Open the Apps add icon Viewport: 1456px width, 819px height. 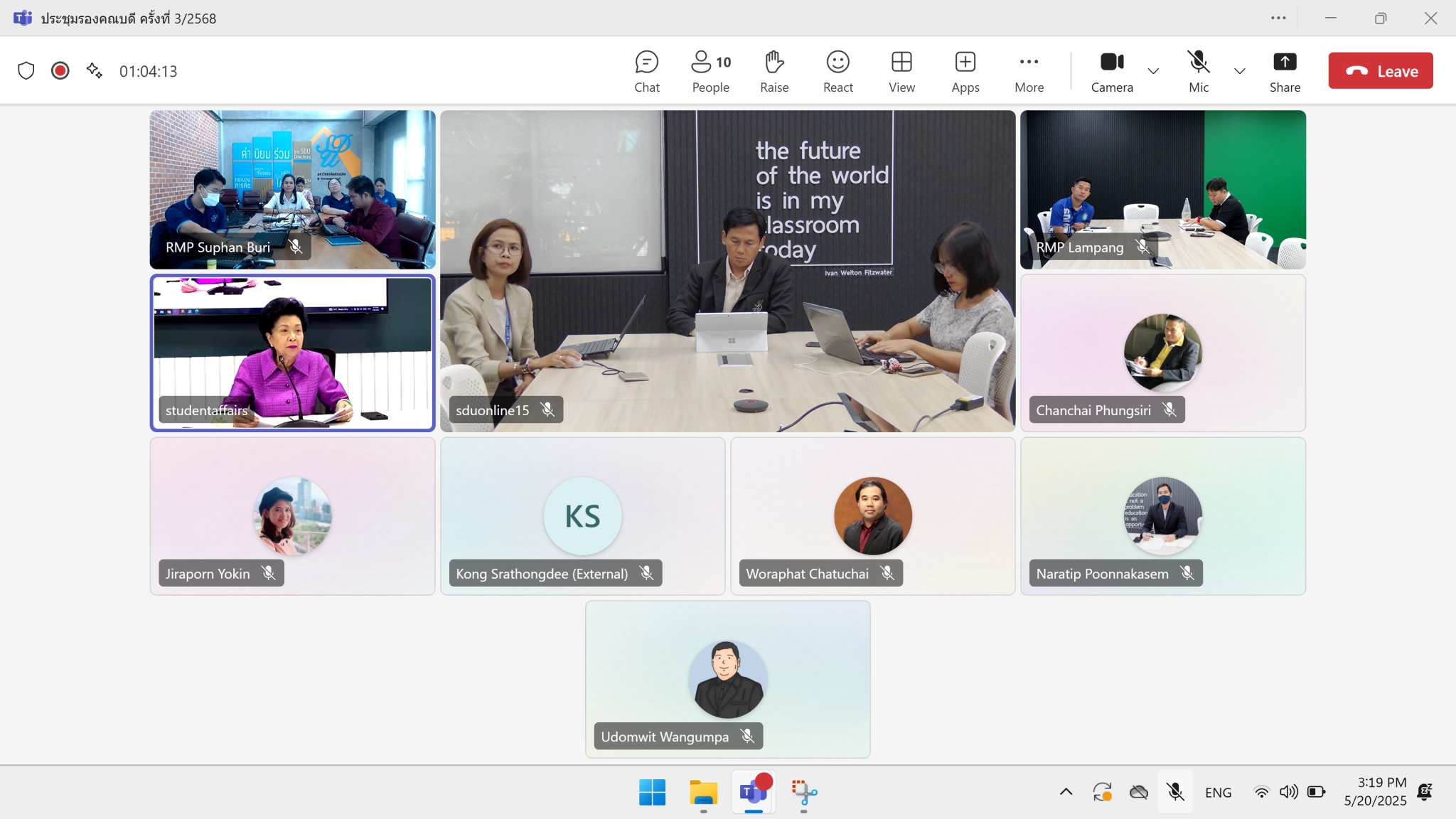(965, 71)
